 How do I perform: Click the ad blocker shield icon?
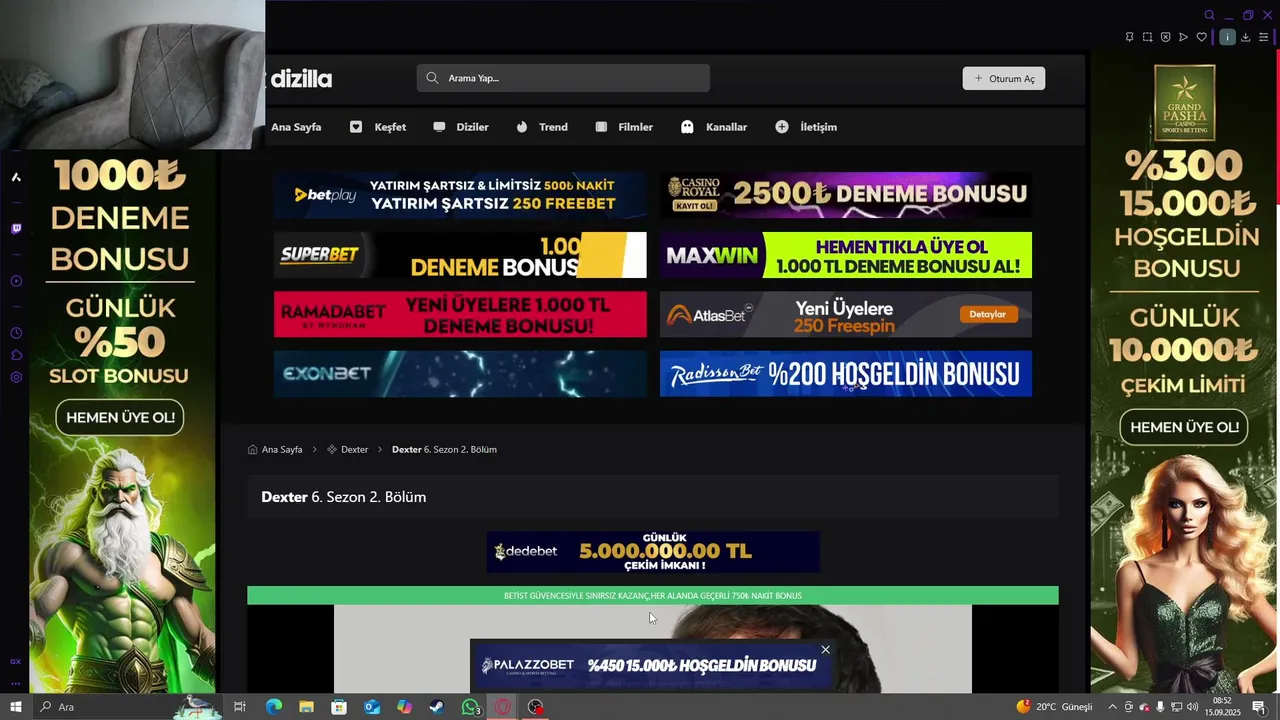[x=1165, y=37]
